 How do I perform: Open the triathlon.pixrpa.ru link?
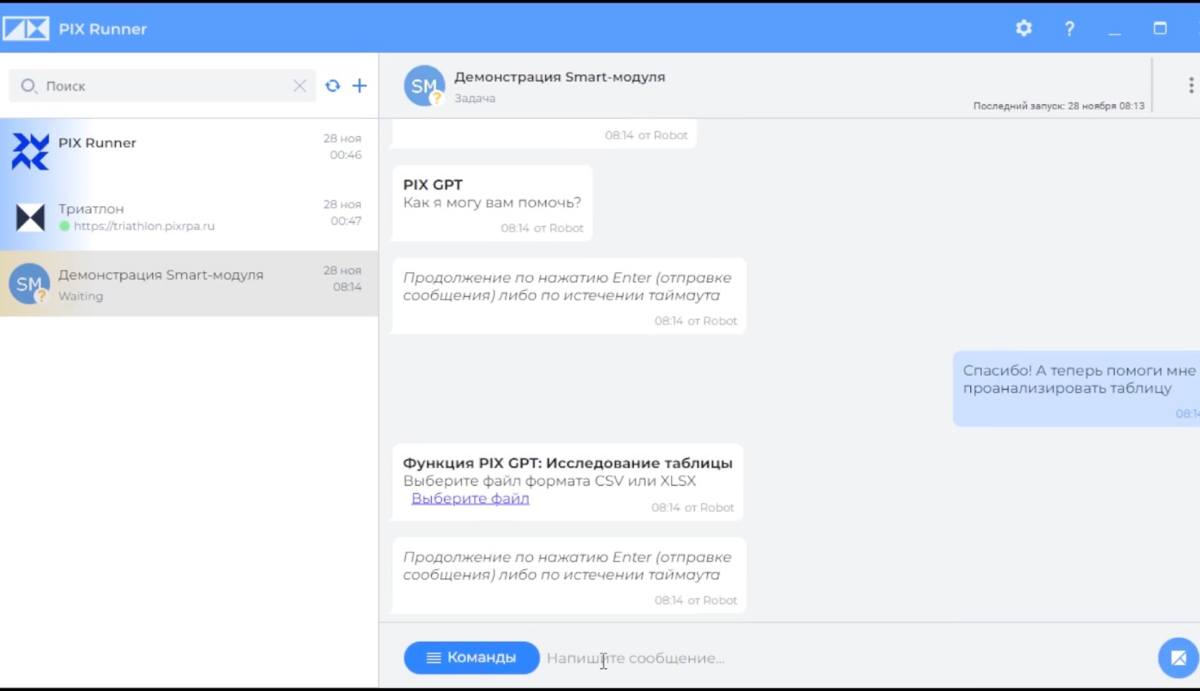(x=141, y=225)
